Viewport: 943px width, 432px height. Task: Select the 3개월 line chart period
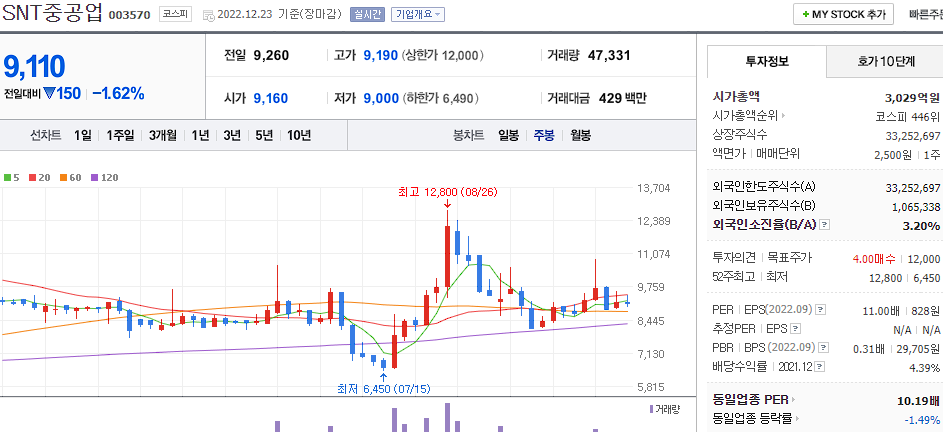pyautogui.click(x=163, y=135)
